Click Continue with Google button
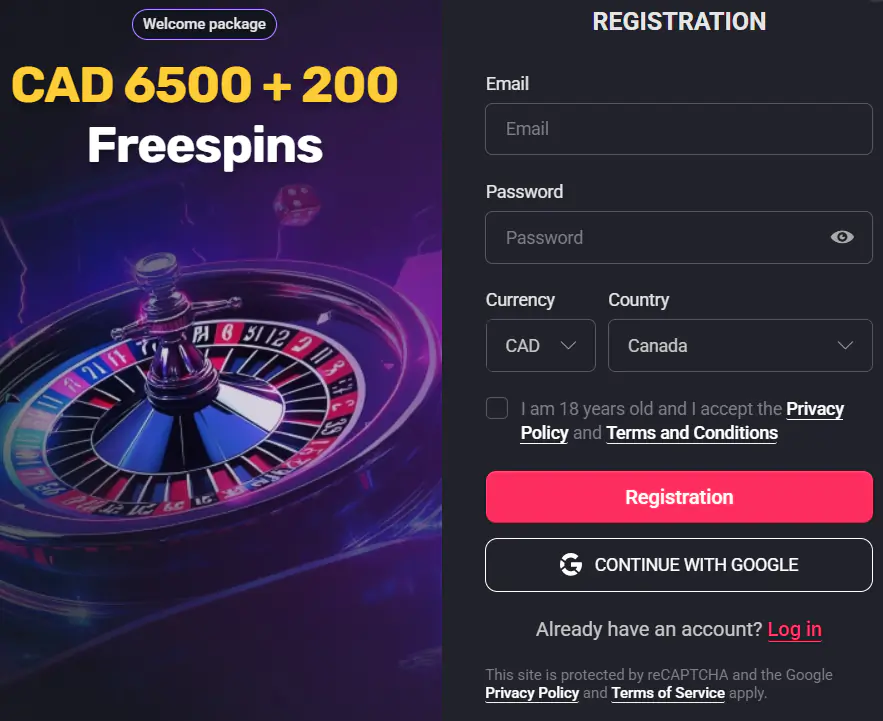 678,565
